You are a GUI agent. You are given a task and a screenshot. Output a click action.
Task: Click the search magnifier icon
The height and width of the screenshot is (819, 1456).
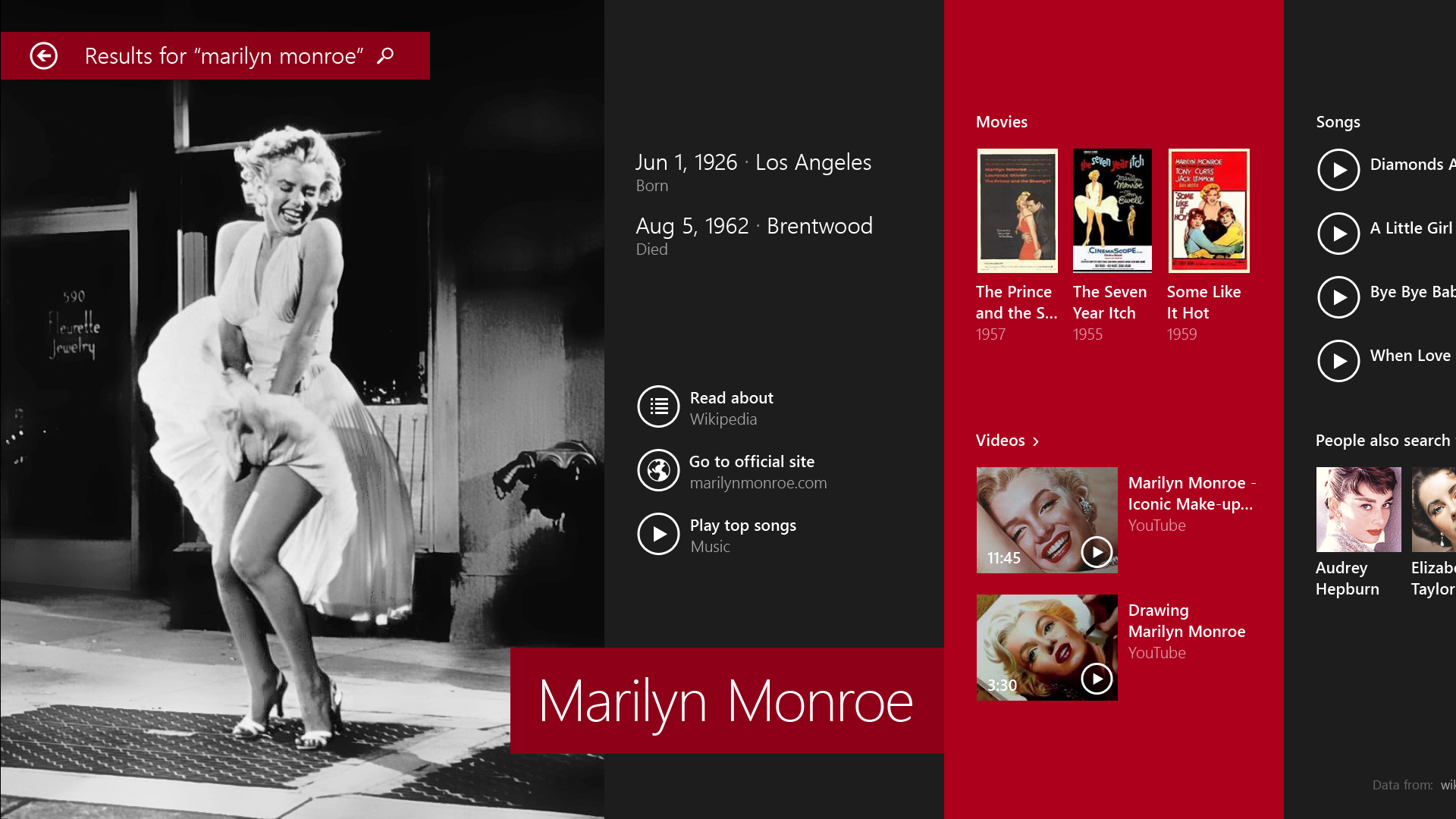pos(385,55)
